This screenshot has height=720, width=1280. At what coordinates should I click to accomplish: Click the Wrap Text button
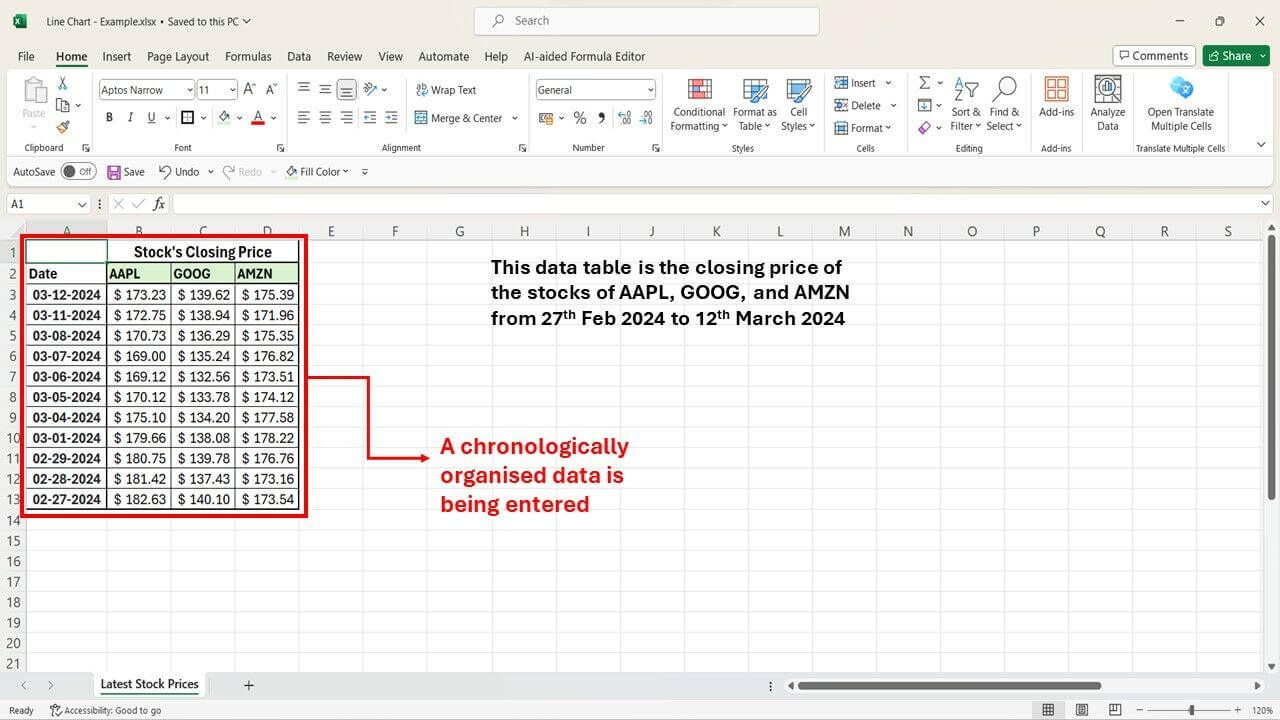point(445,90)
